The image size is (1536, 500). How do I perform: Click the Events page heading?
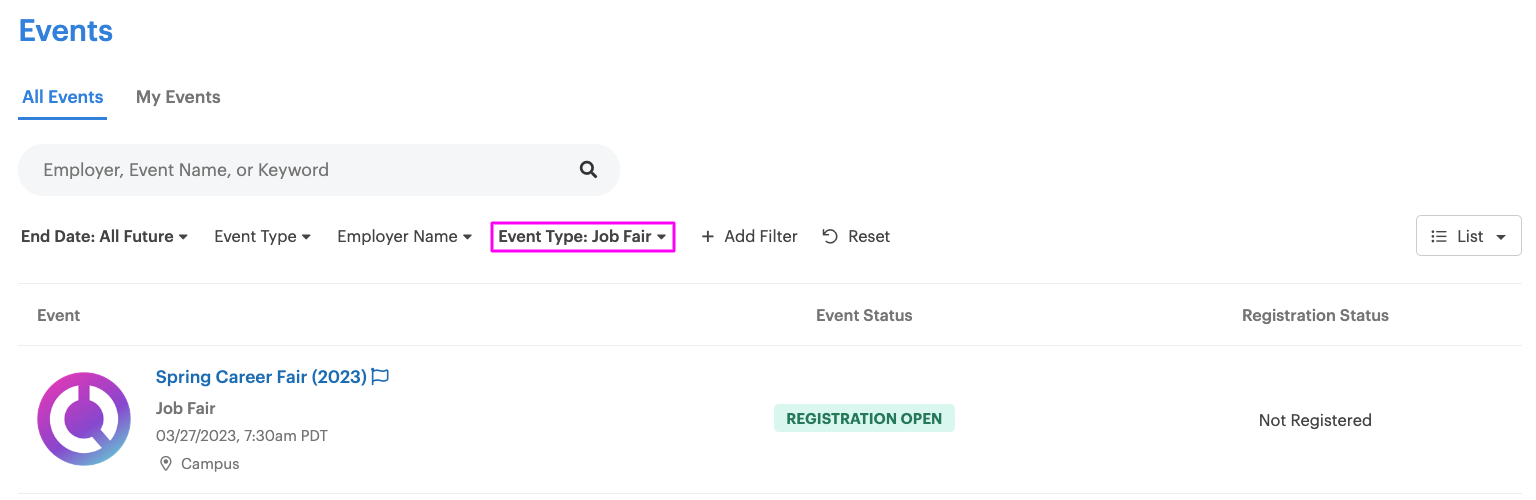coord(66,30)
